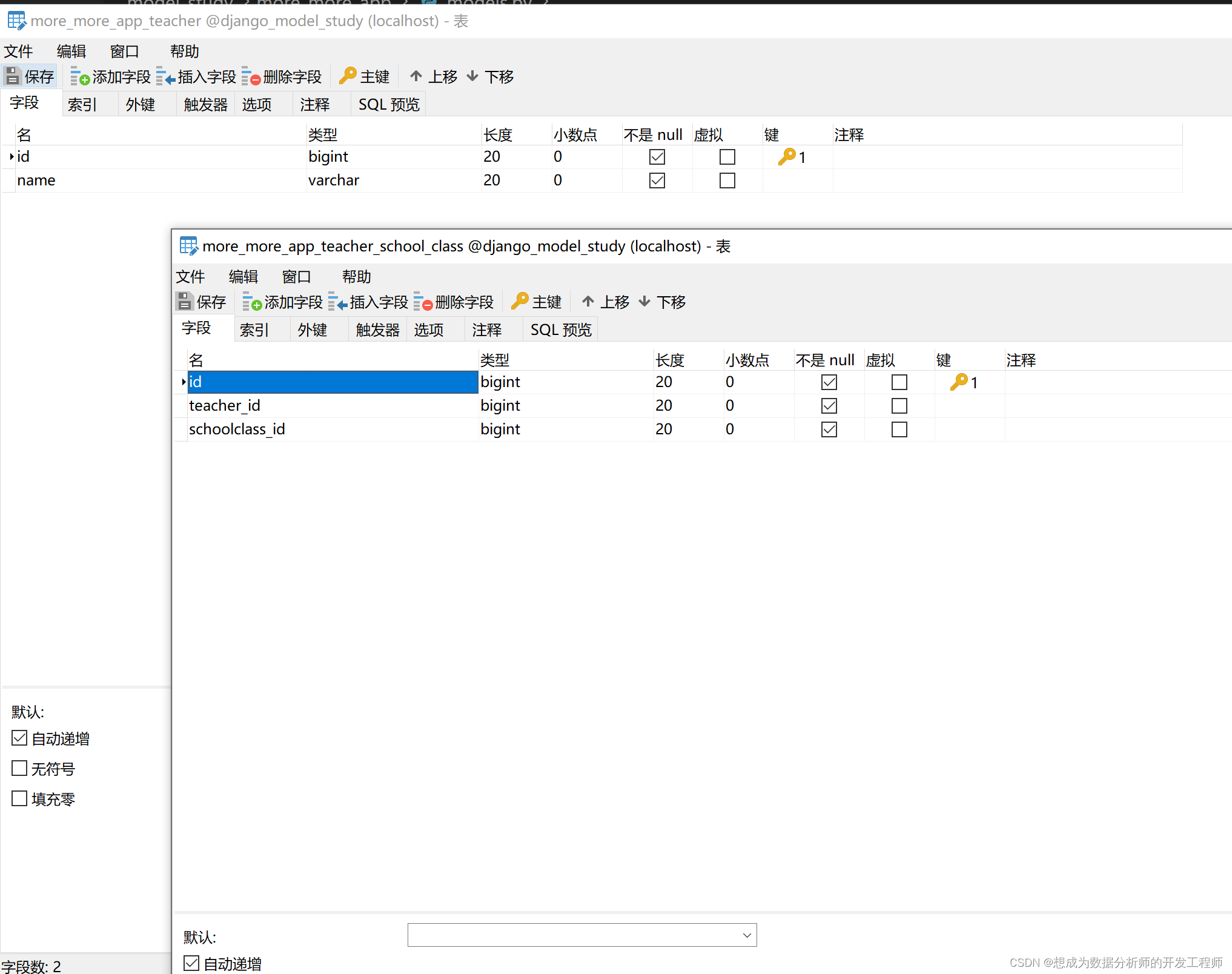Click Save icon in teacher table window

[13, 76]
